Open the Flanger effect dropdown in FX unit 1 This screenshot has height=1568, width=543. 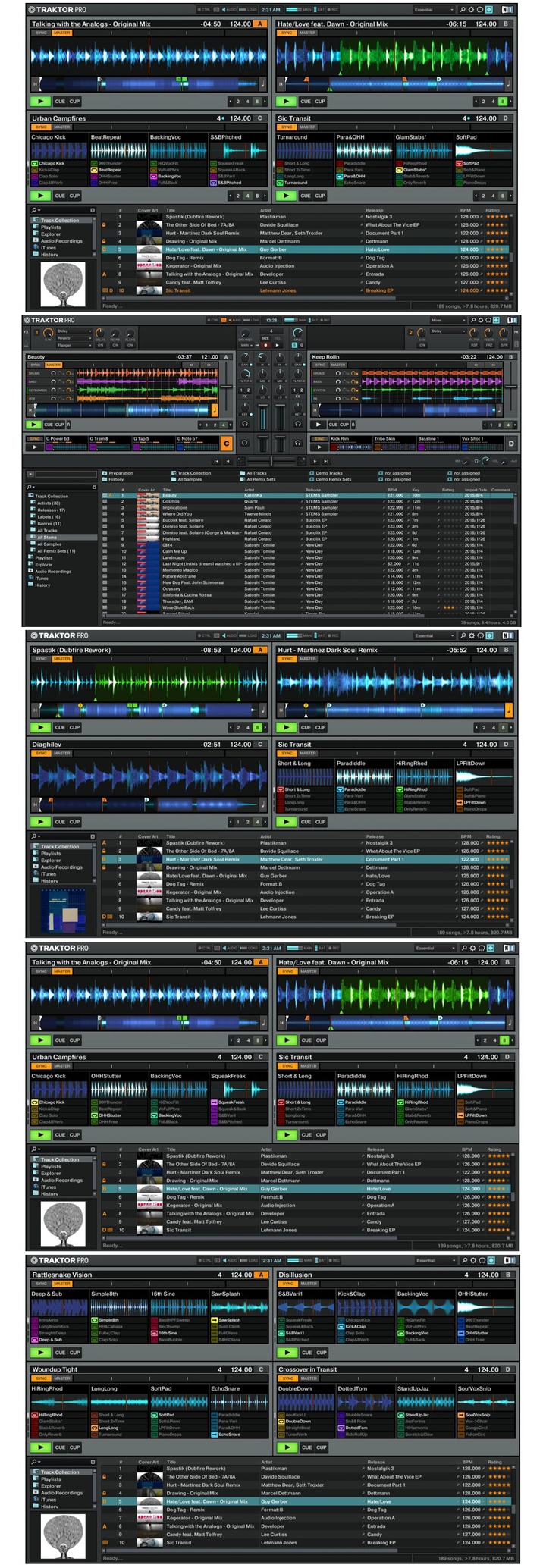pyautogui.click(x=74, y=345)
